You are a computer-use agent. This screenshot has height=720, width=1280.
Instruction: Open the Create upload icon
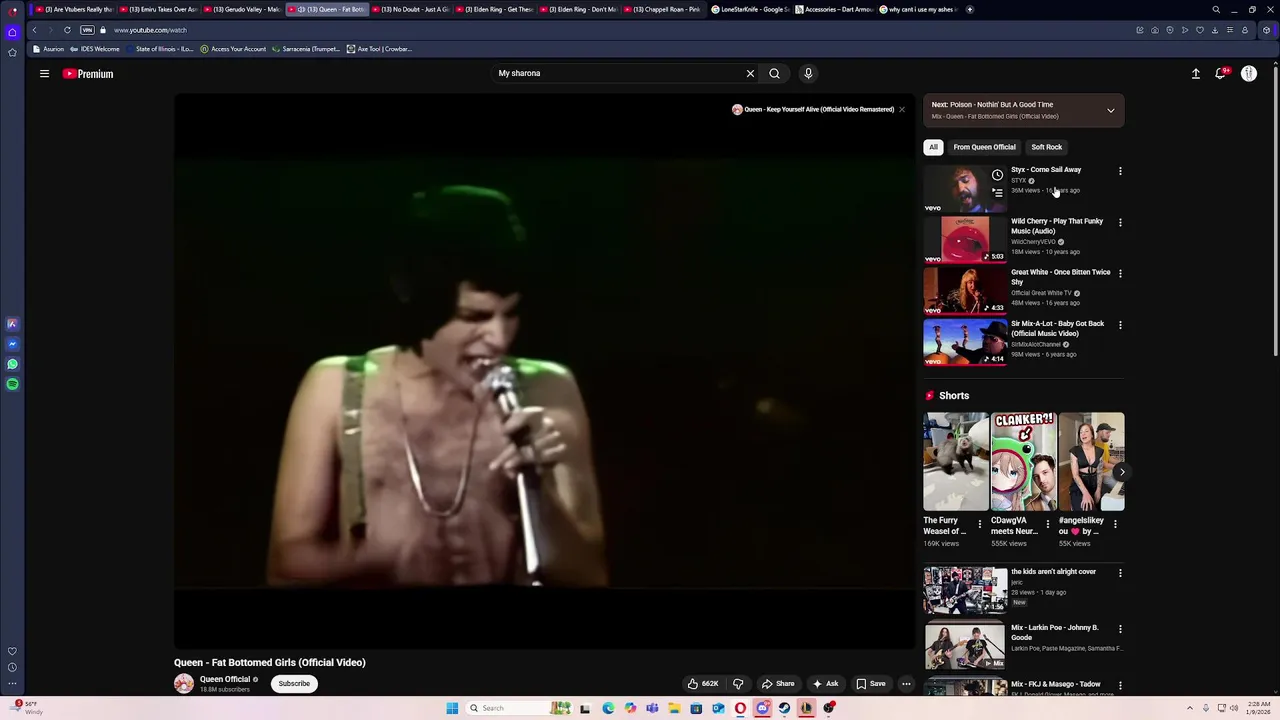[x=1196, y=73]
